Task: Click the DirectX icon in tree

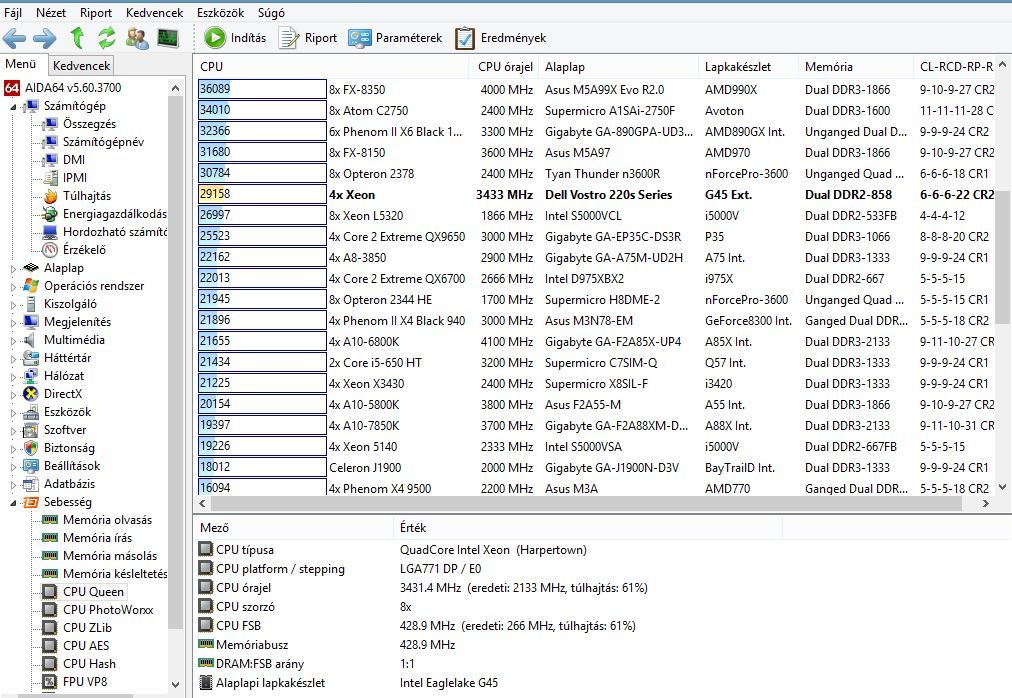Action: pos(30,394)
